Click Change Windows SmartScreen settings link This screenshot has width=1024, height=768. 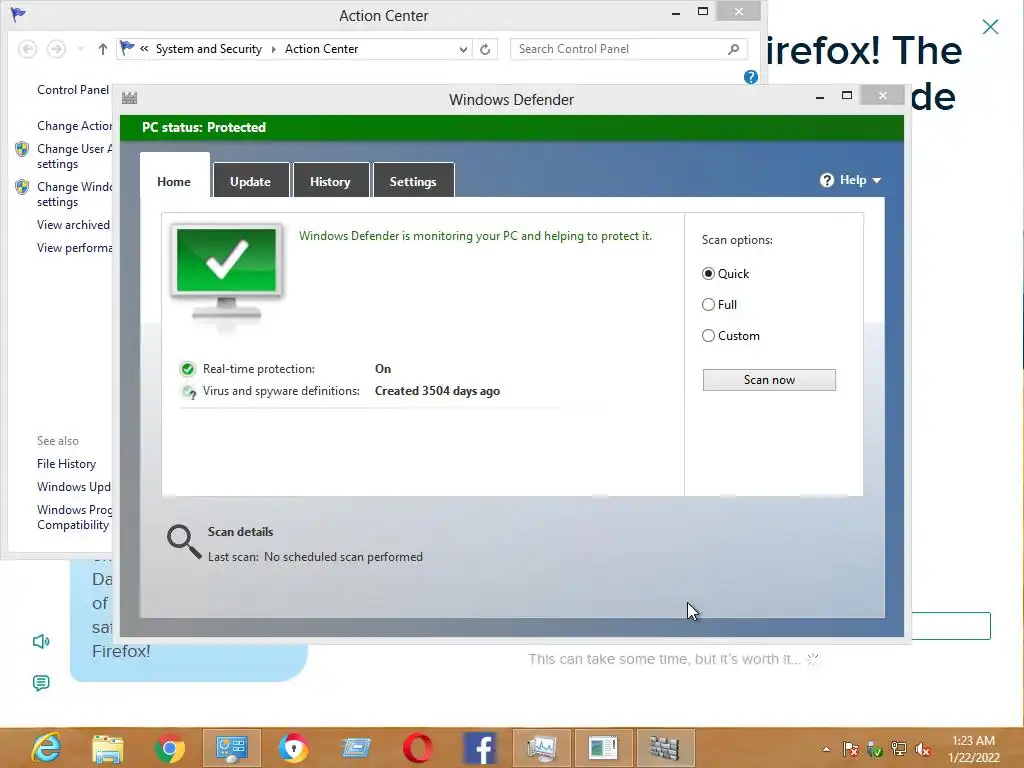tap(74, 195)
